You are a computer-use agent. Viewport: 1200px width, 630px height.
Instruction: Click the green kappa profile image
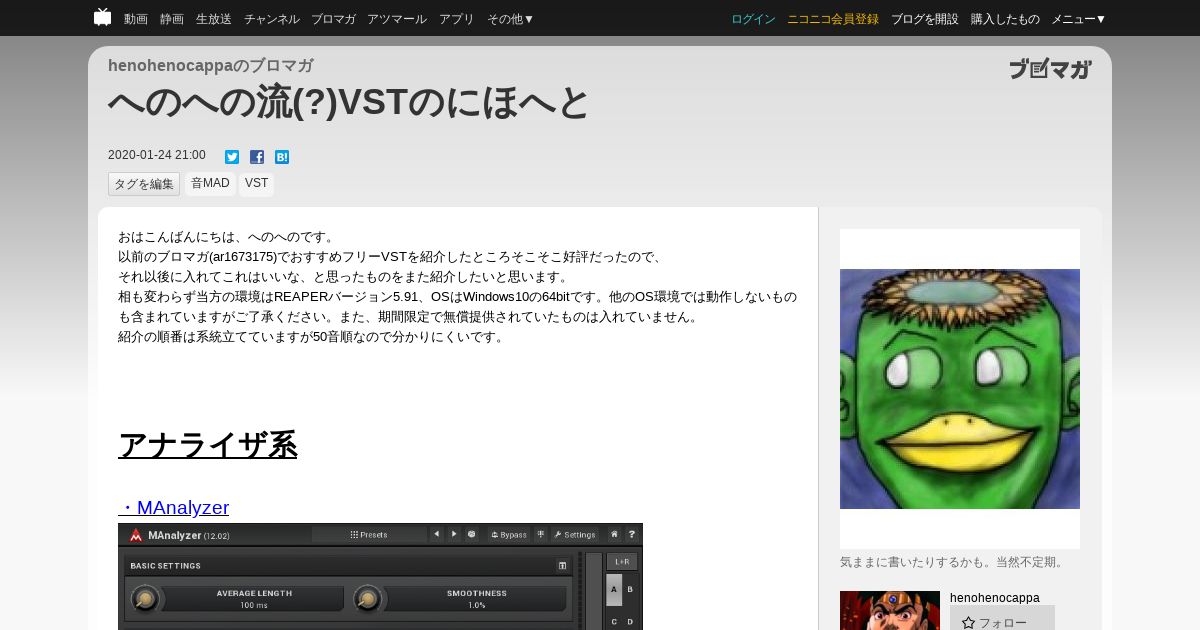(x=960, y=389)
